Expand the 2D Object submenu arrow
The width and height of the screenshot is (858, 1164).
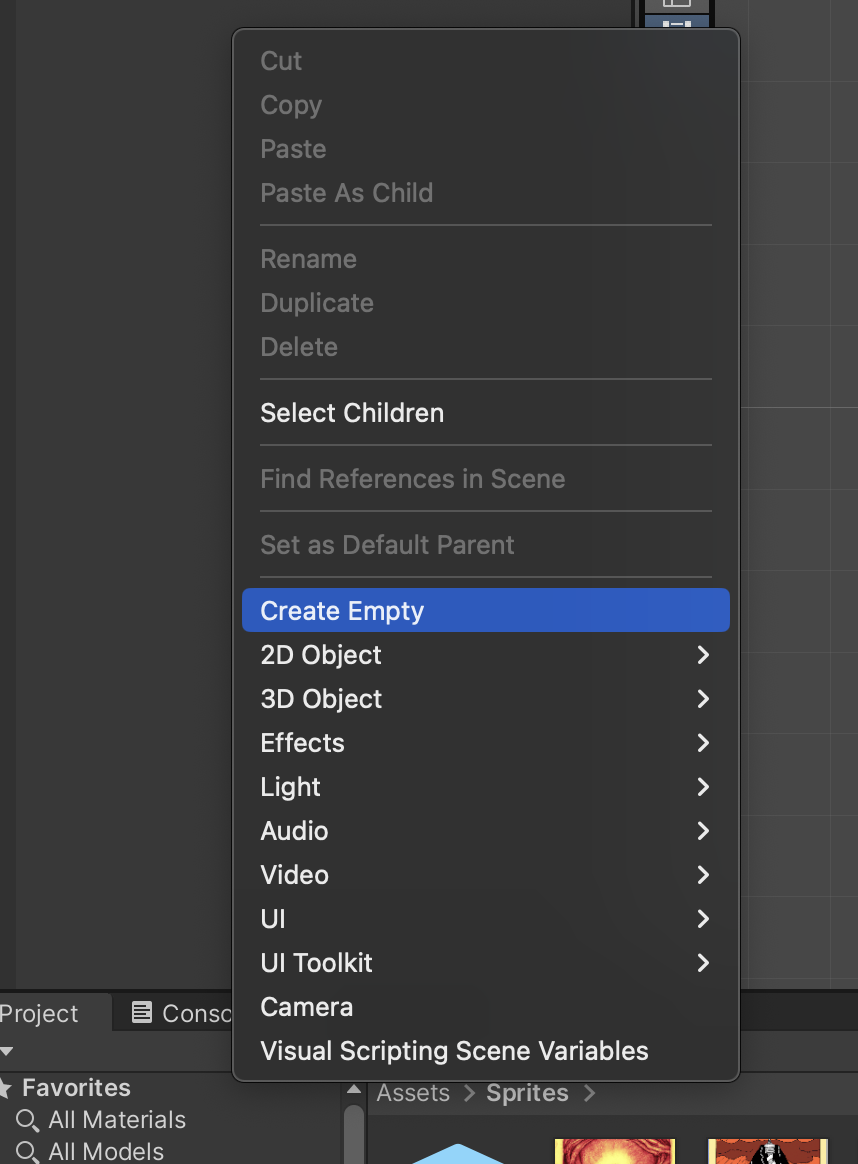click(x=703, y=655)
